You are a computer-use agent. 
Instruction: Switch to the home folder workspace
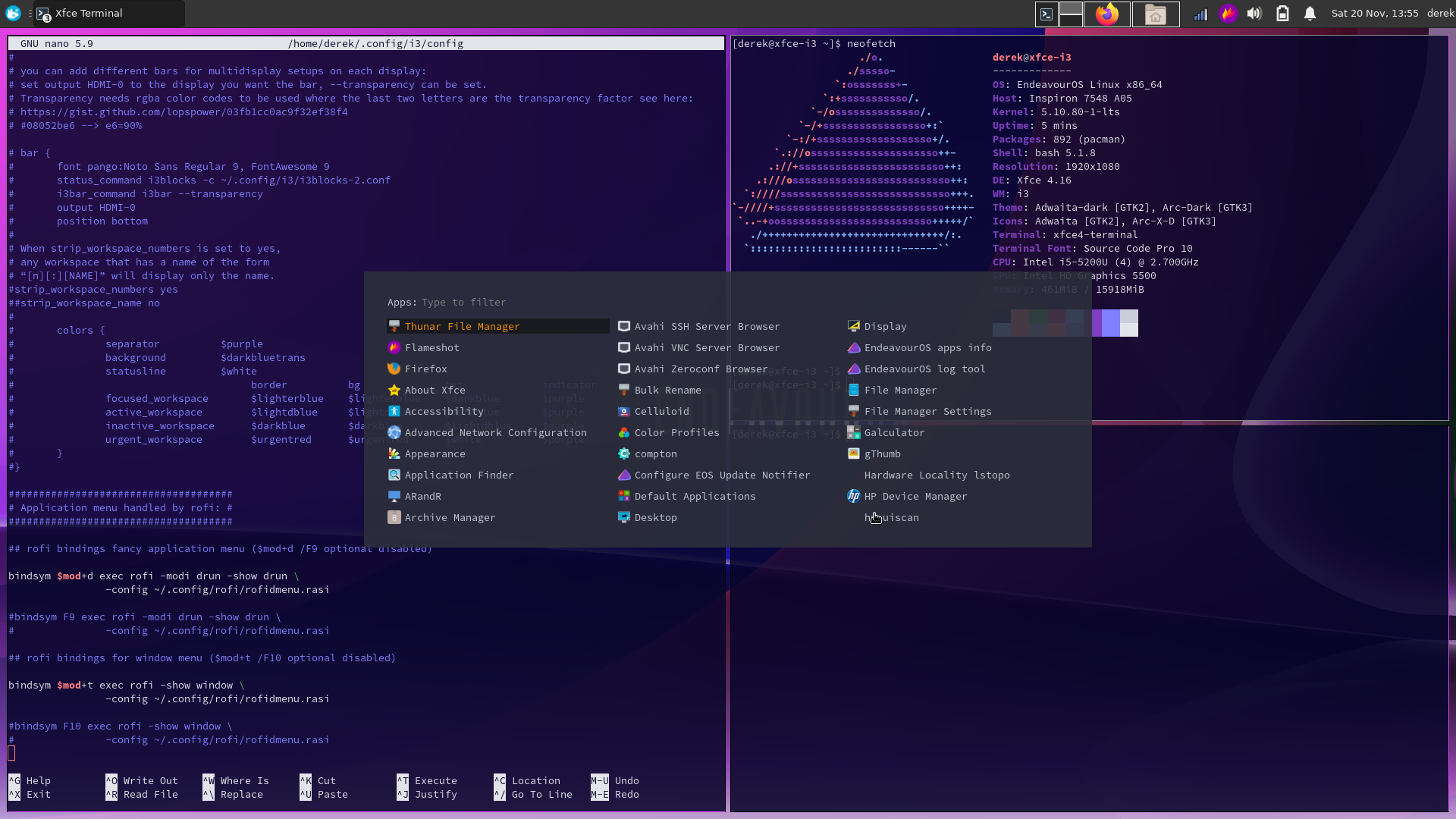[x=1156, y=14]
